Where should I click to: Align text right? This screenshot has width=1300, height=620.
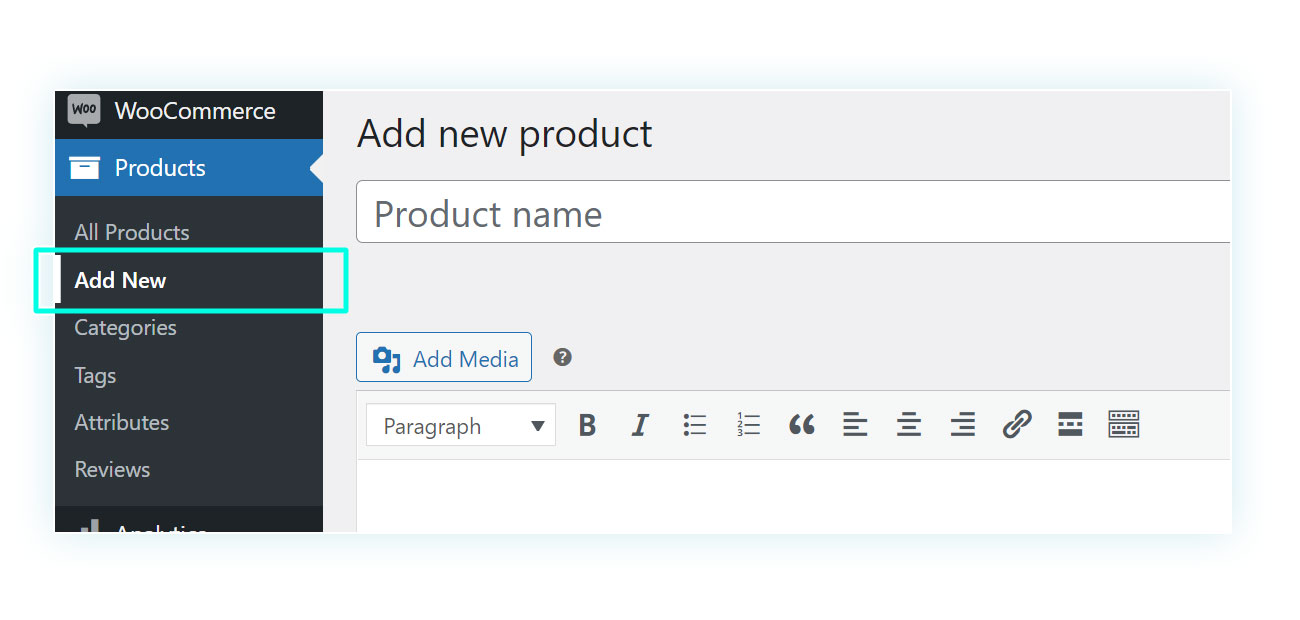pyautogui.click(x=963, y=425)
